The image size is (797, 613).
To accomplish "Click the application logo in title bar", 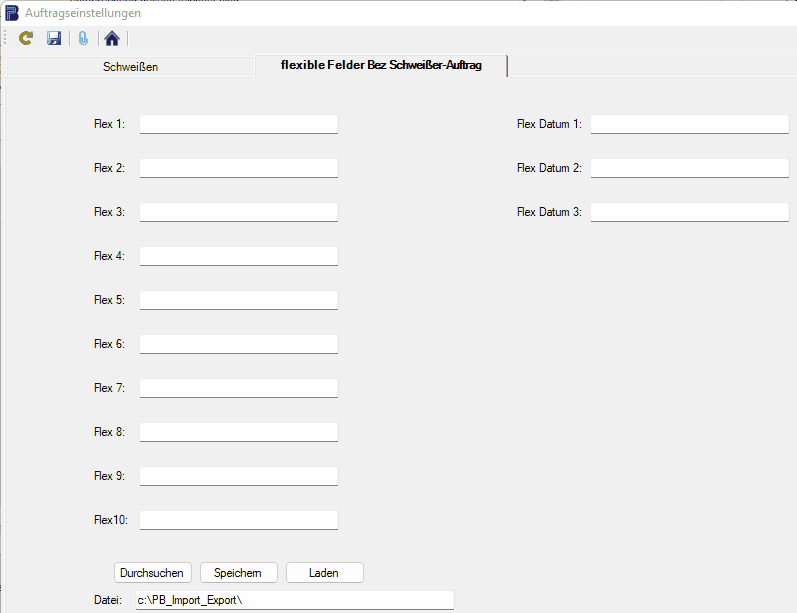I will (x=11, y=13).
